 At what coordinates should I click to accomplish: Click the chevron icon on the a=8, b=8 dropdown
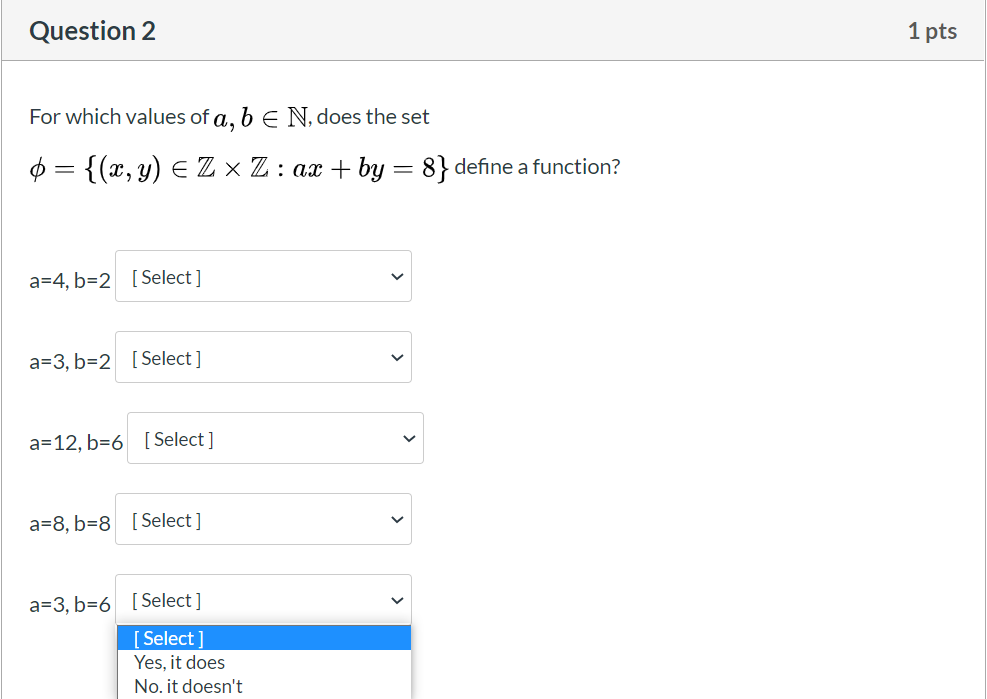coord(396,519)
